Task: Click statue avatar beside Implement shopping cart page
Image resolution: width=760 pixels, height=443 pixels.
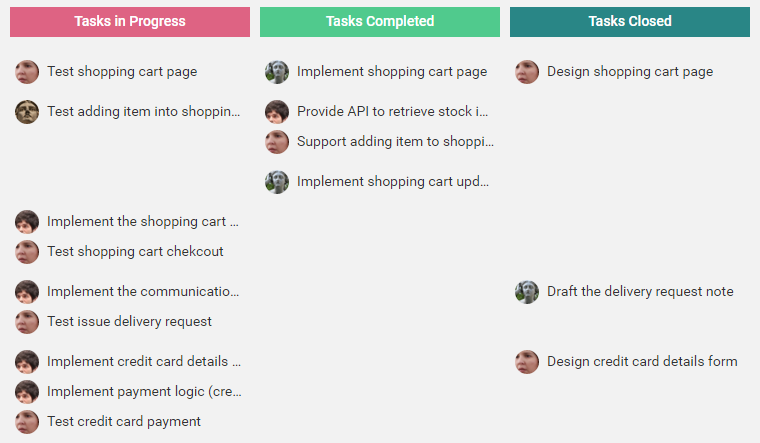Action: 277,72
